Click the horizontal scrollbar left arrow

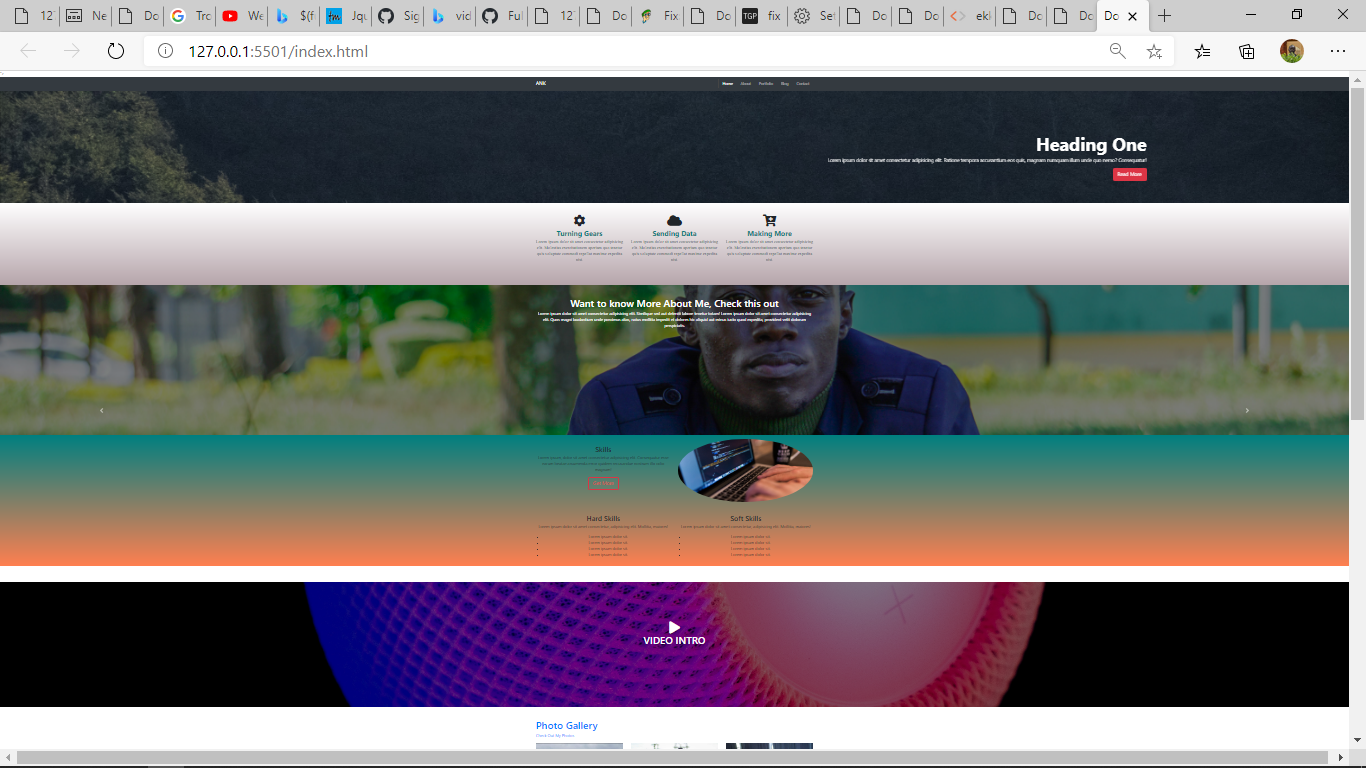8,758
